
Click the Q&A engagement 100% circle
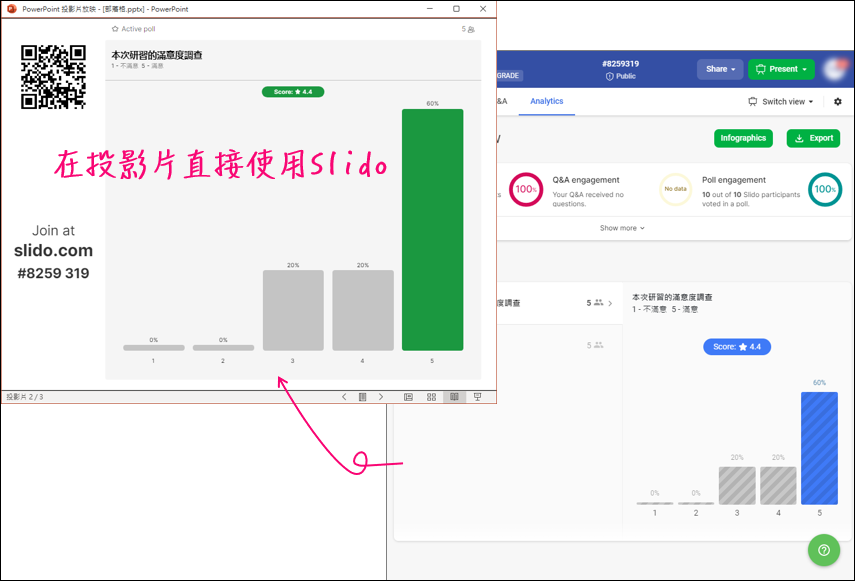(526, 189)
